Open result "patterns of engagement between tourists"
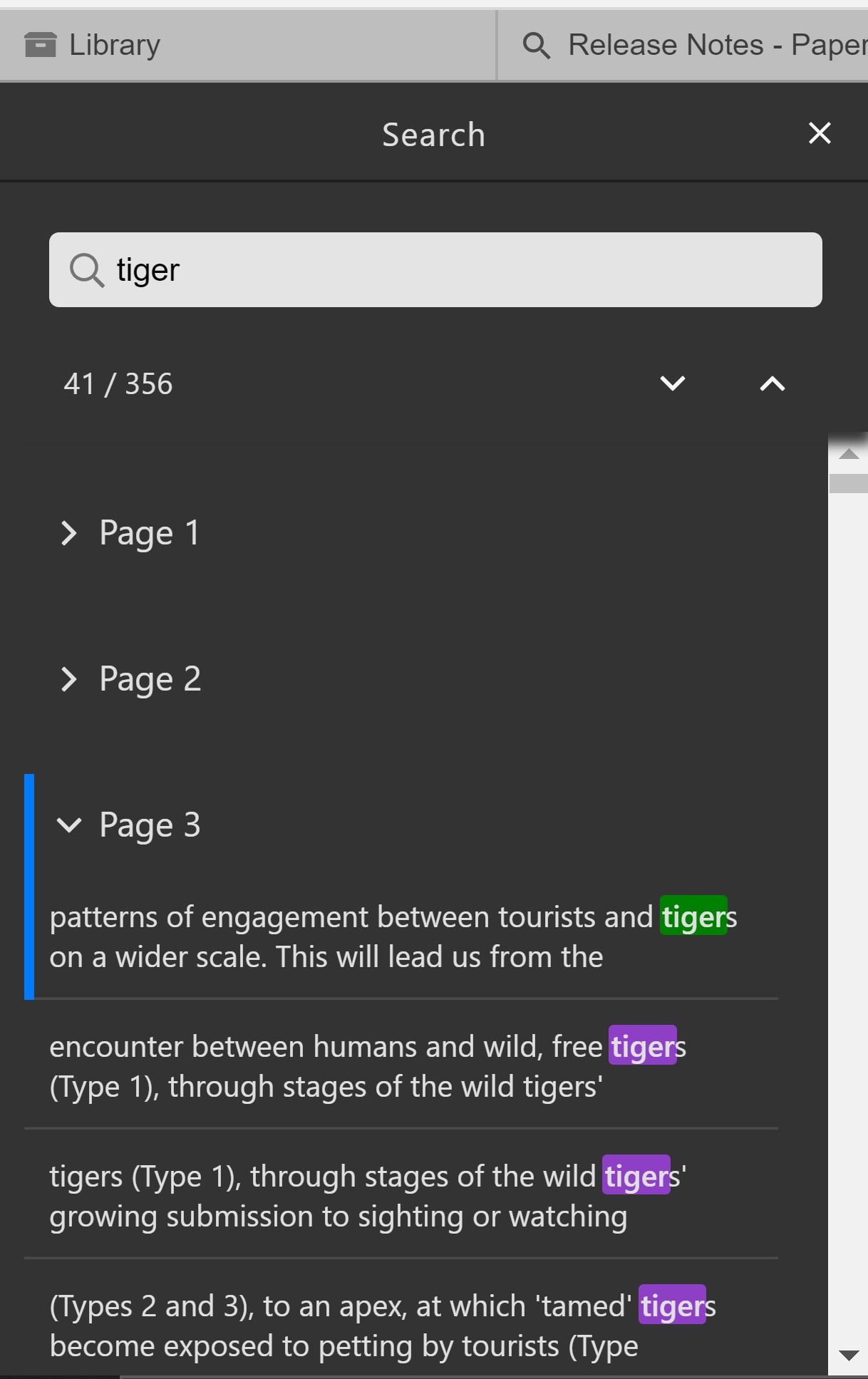868x1379 pixels. coord(393,936)
